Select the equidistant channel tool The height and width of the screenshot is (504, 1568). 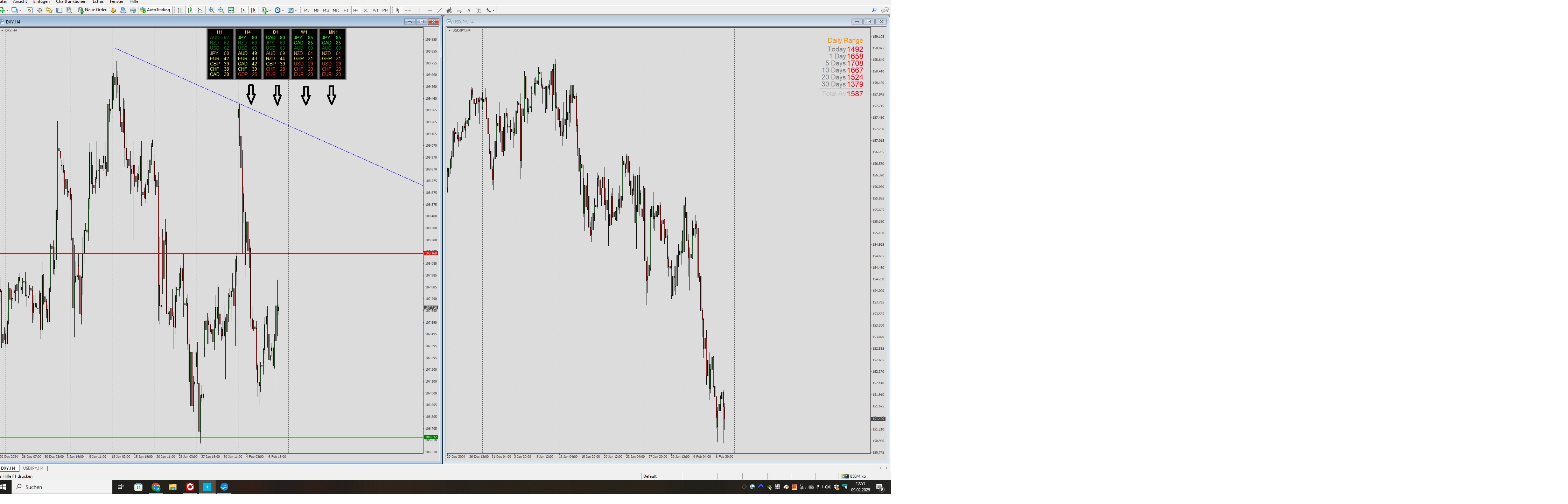coord(449,10)
